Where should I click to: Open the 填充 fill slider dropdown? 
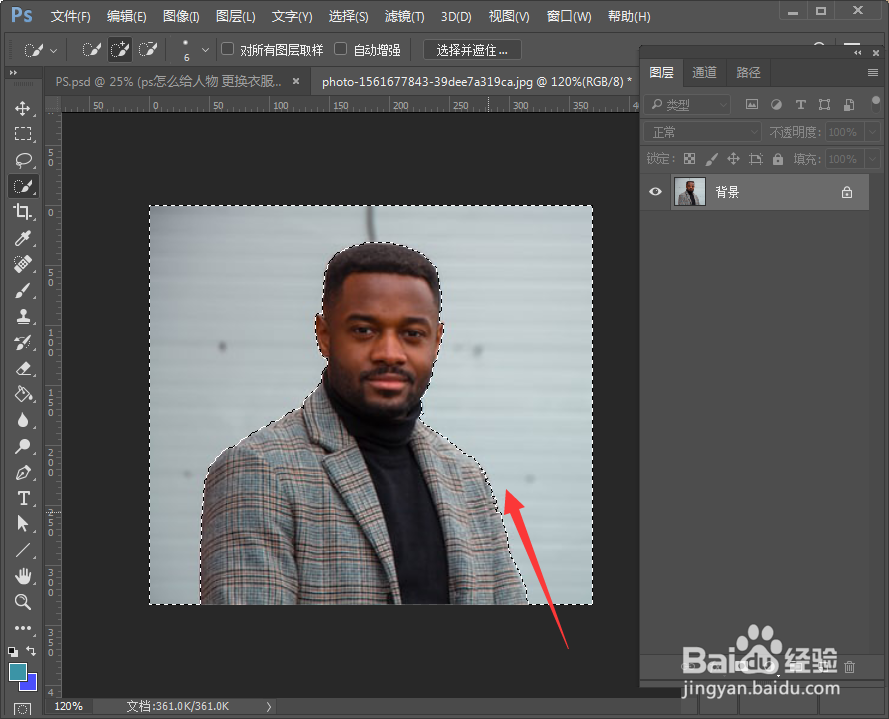tap(873, 159)
